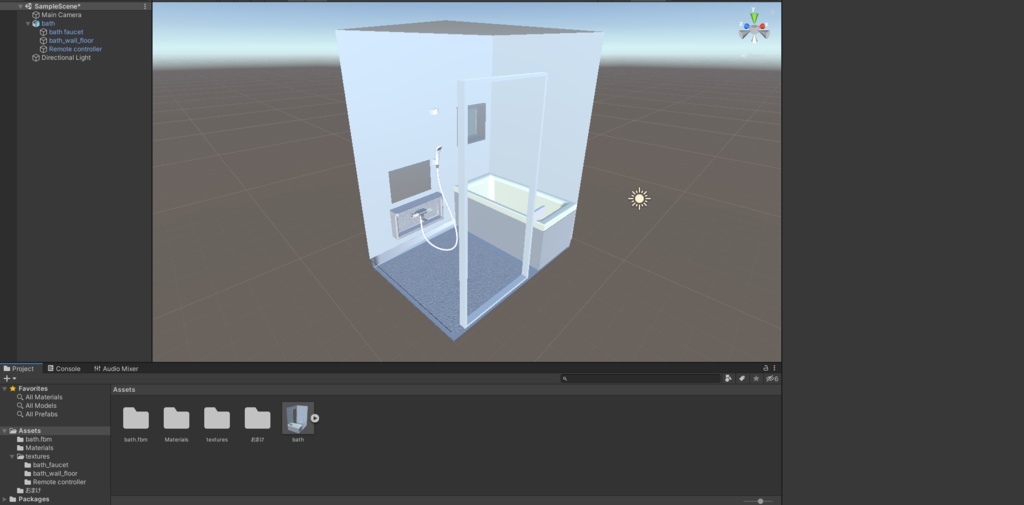Click the cube icon beside Directional Light
Image resolution: width=1024 pixels, height=505 pixels.
coord(36,57)
